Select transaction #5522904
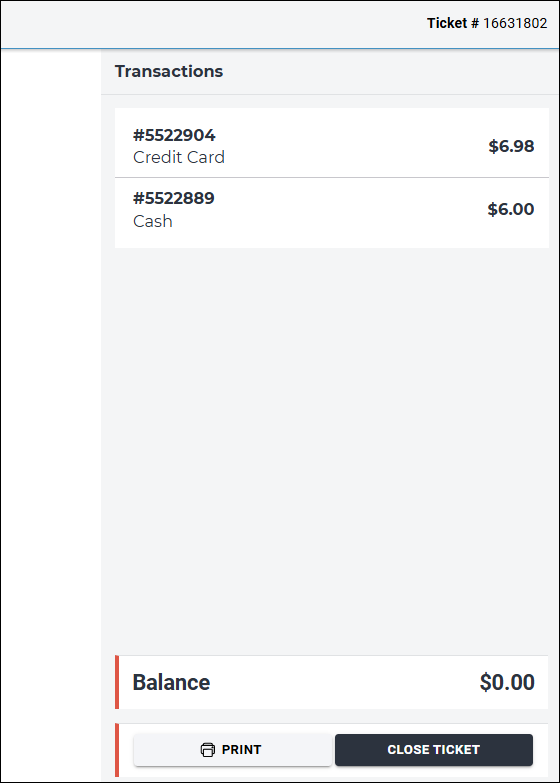 174,135
